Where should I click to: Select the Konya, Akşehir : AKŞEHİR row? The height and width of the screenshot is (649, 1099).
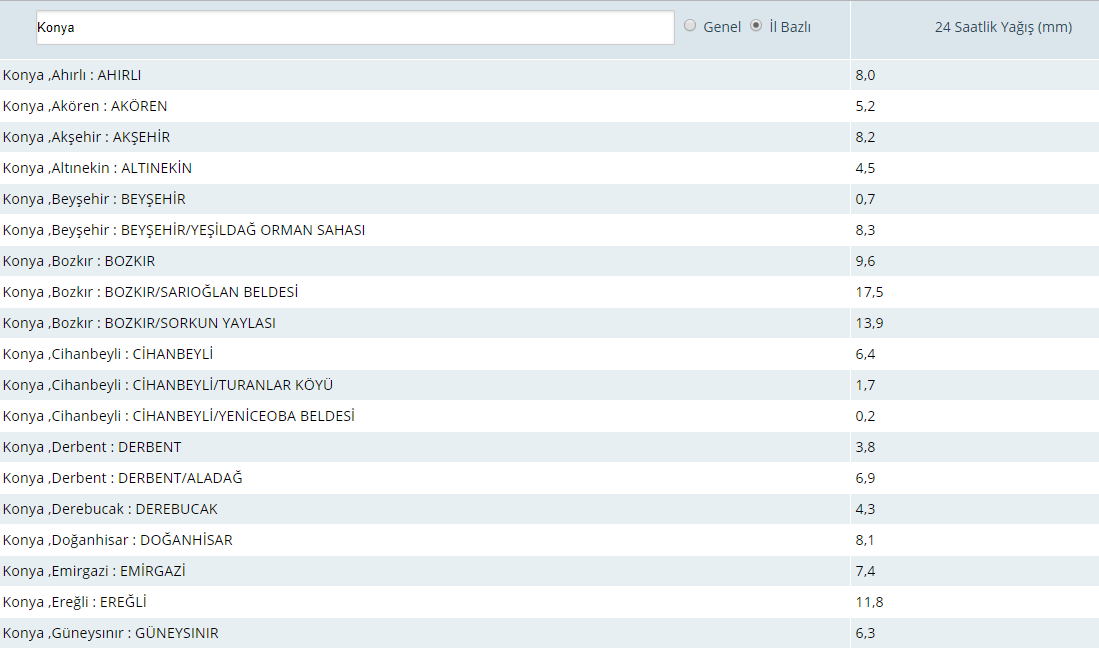[x=550, y=137]
